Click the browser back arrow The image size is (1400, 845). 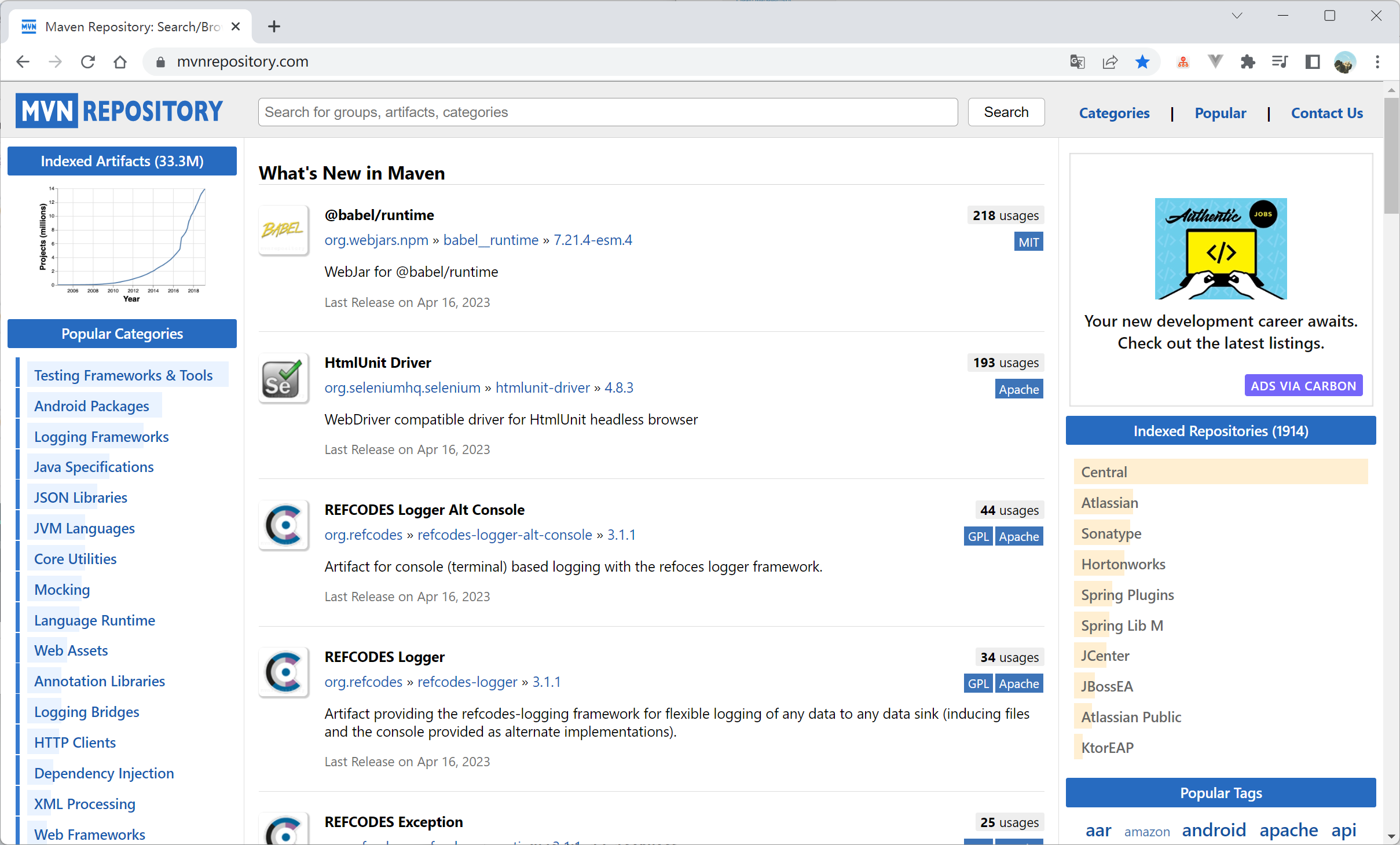click(23, 61)
